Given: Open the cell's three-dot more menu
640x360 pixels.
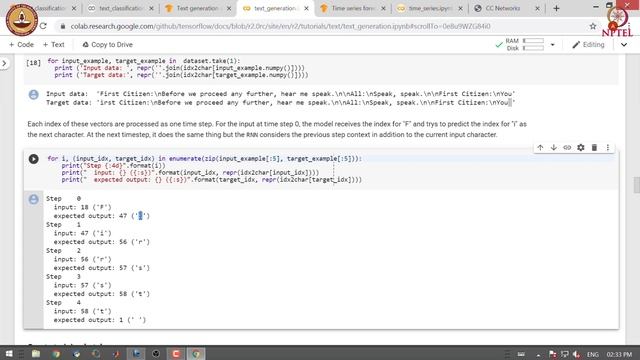Looking at the screenshot, I should (607, 147).
